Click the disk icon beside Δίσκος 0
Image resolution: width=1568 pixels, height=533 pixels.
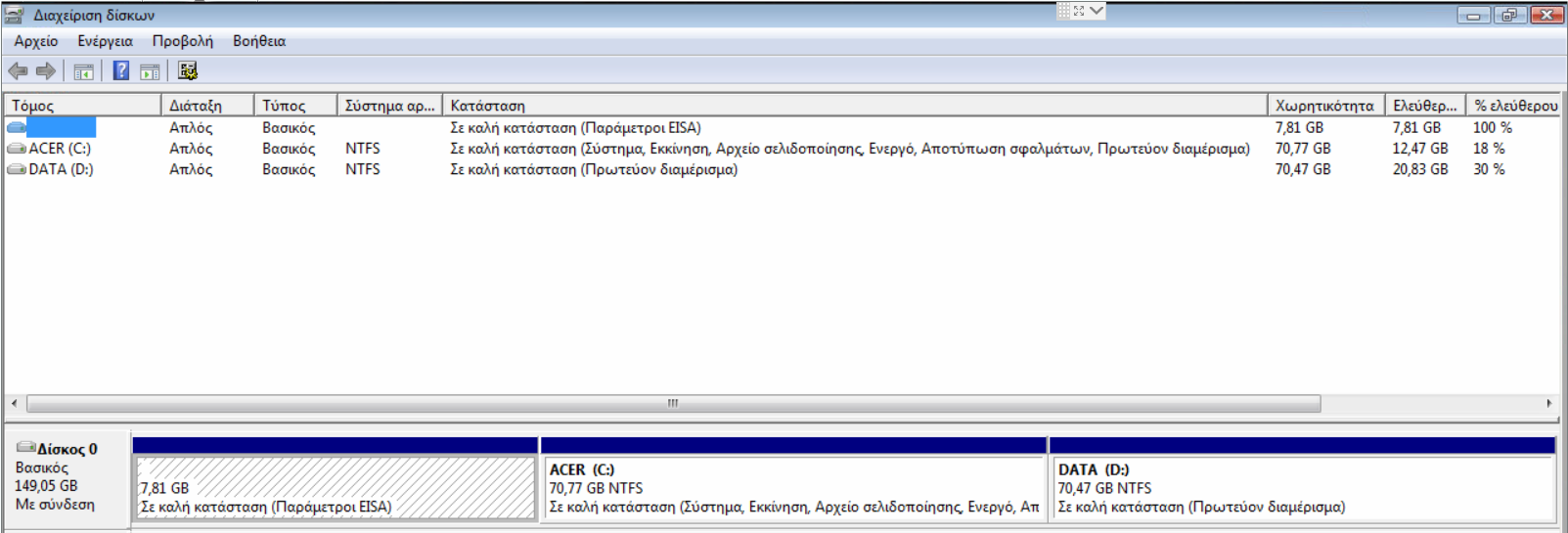(25, 447)
